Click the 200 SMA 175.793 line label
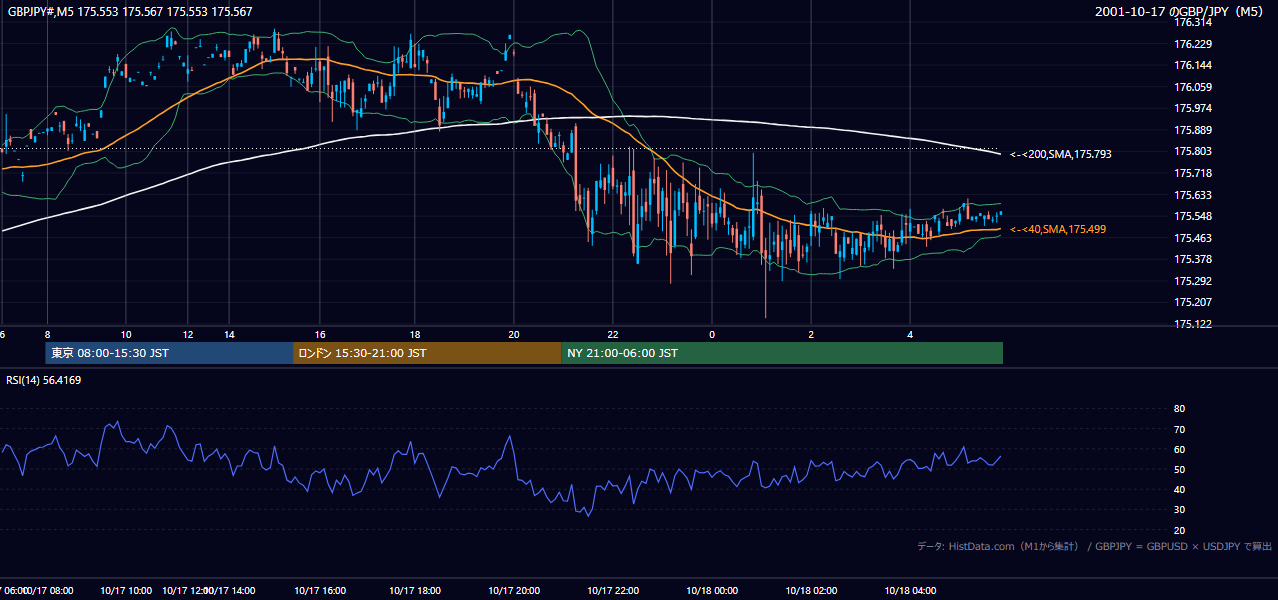The width and height of the screenshot is (1278, 600). click(x=1061, y=154)
